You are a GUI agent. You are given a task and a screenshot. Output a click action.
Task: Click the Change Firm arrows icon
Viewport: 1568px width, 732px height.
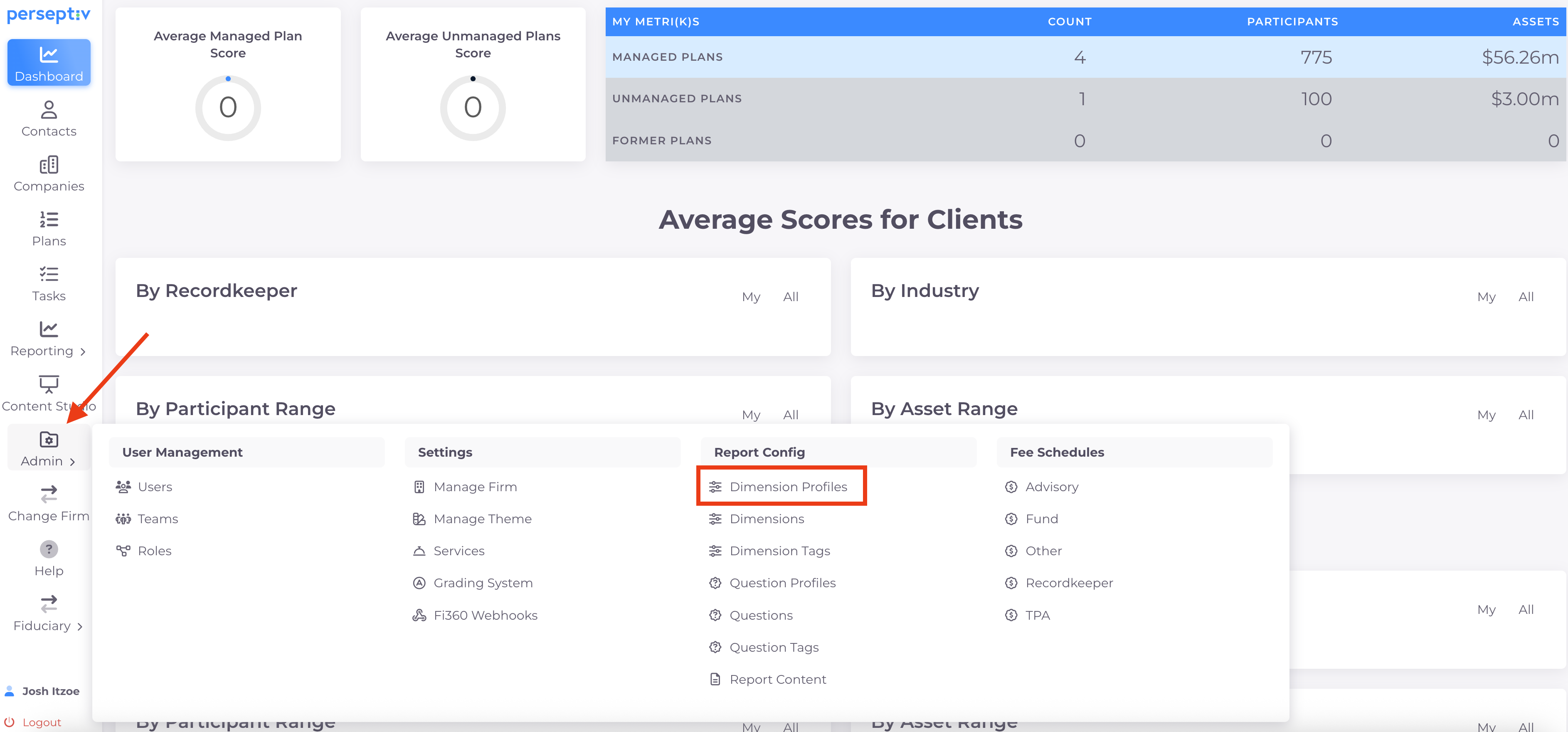pos(49,494)
